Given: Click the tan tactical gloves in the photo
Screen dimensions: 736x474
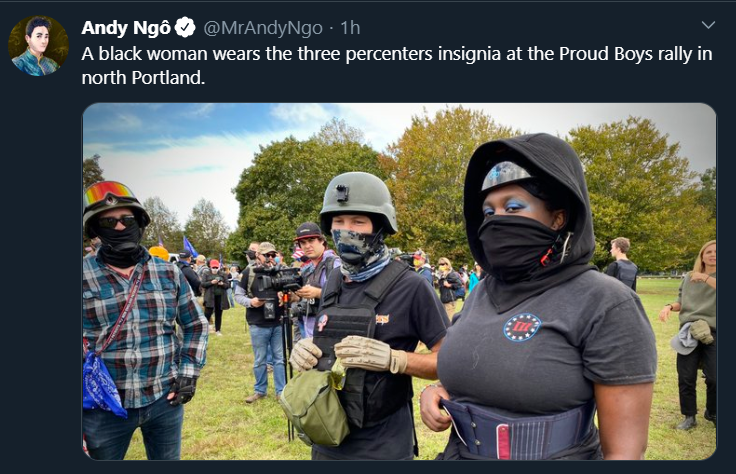Looking at the screenshot, I should point(348,355).
